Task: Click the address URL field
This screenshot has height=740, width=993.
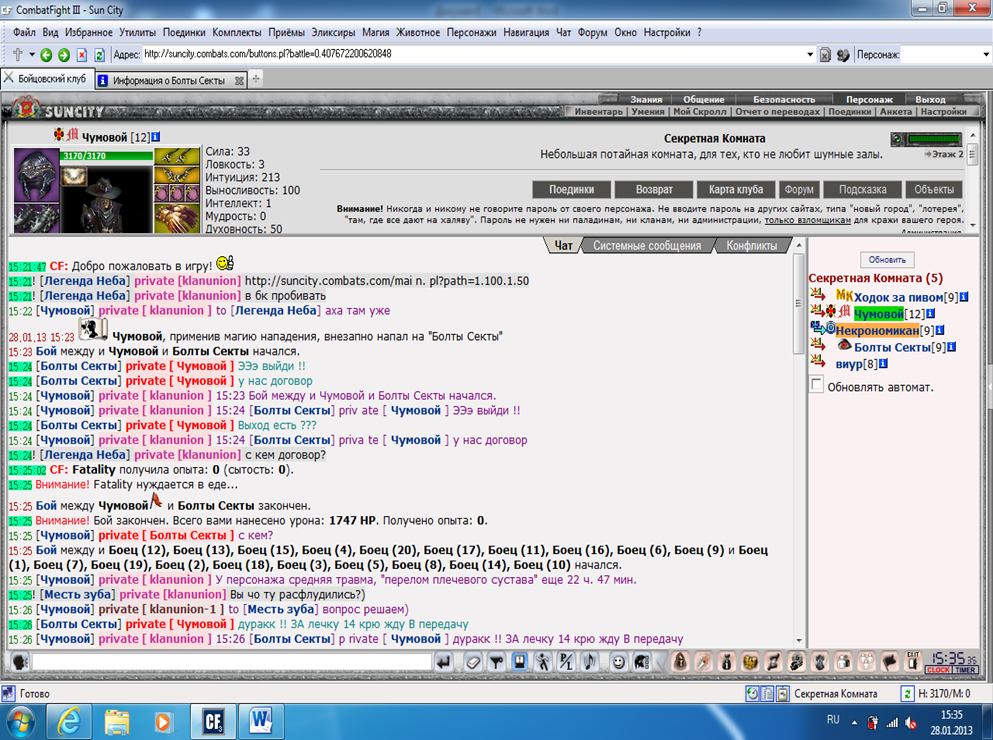Action: [473, 54]
